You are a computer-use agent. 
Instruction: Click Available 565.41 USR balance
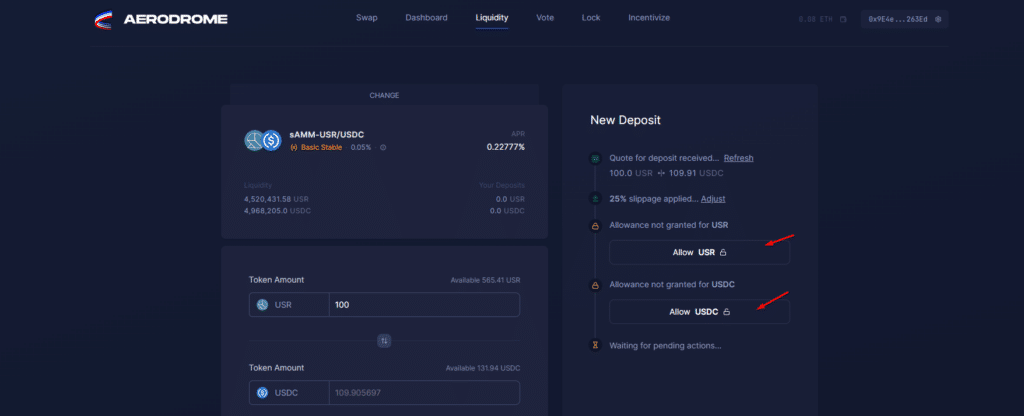(x=485, y=280)
